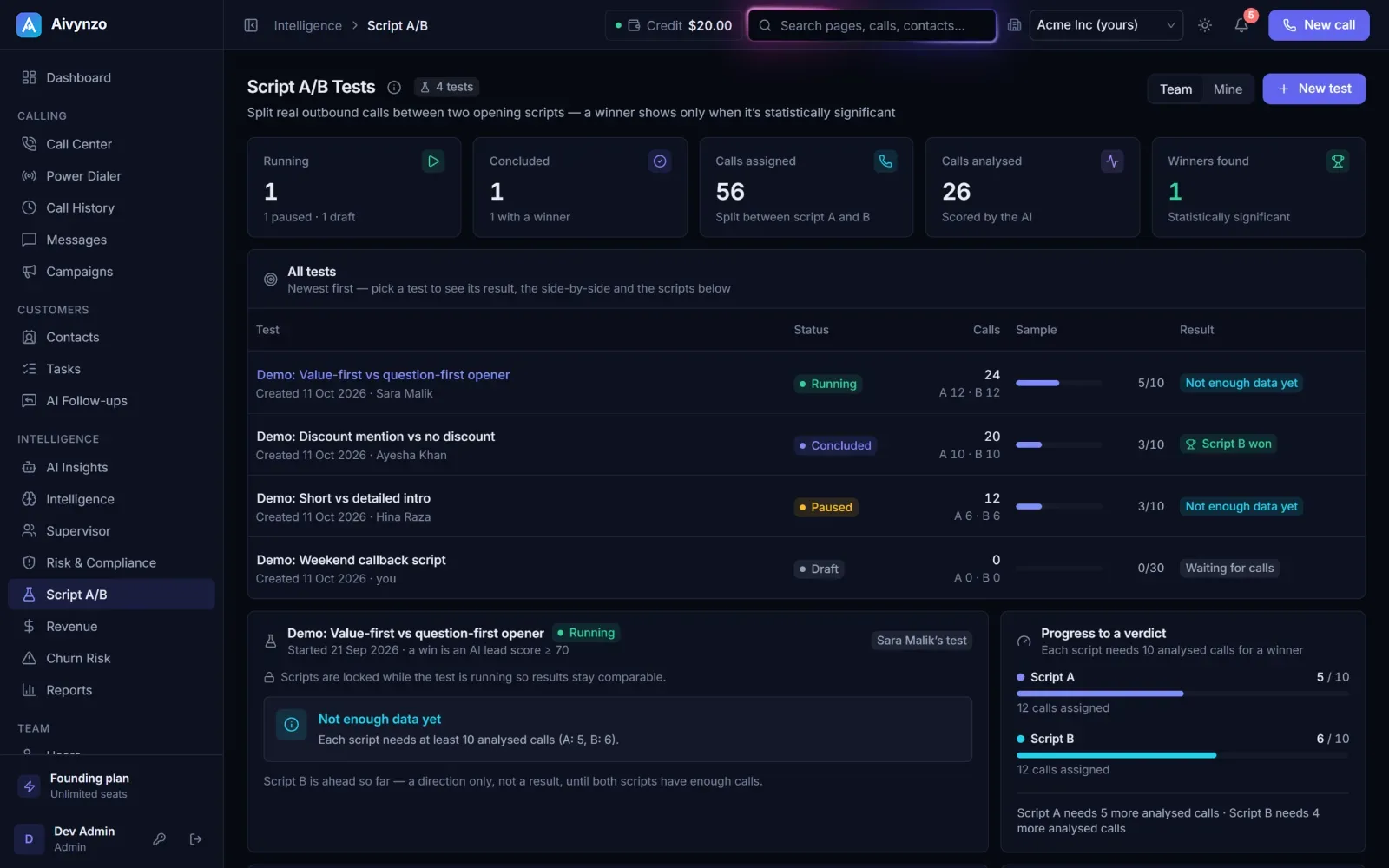Create a New test
The image size is (1389, 868).
pos(1313,89)
